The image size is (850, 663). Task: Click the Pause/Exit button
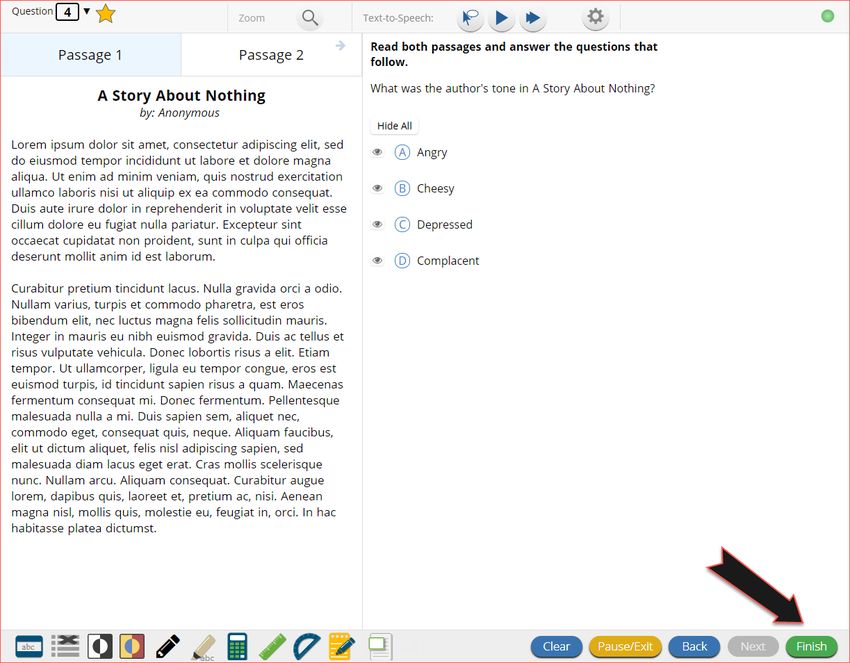[x=625, y=646]
